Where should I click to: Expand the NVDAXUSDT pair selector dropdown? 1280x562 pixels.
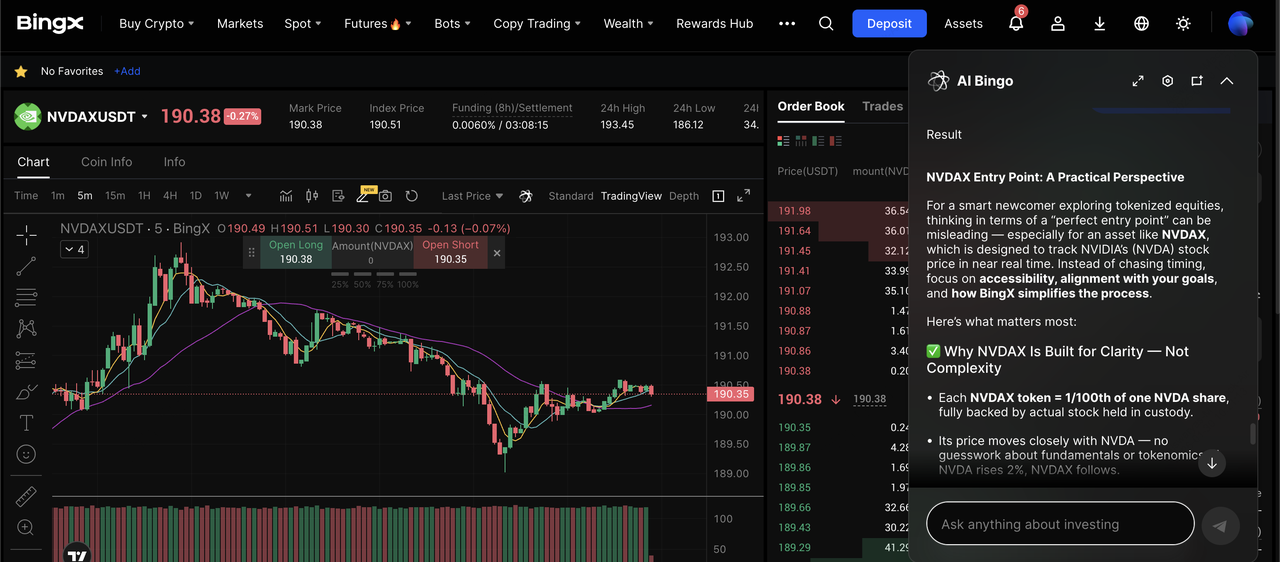[144, 117]
